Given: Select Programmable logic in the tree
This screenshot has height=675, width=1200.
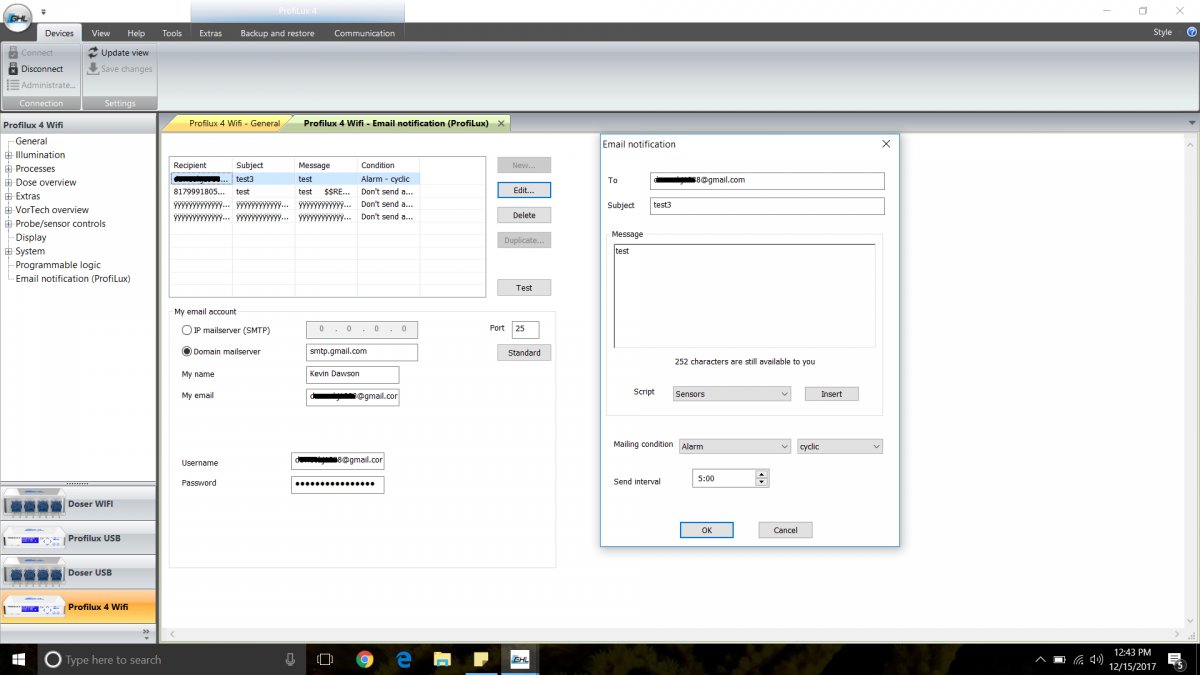Looking at the screenshot, I should coord(58,265).
